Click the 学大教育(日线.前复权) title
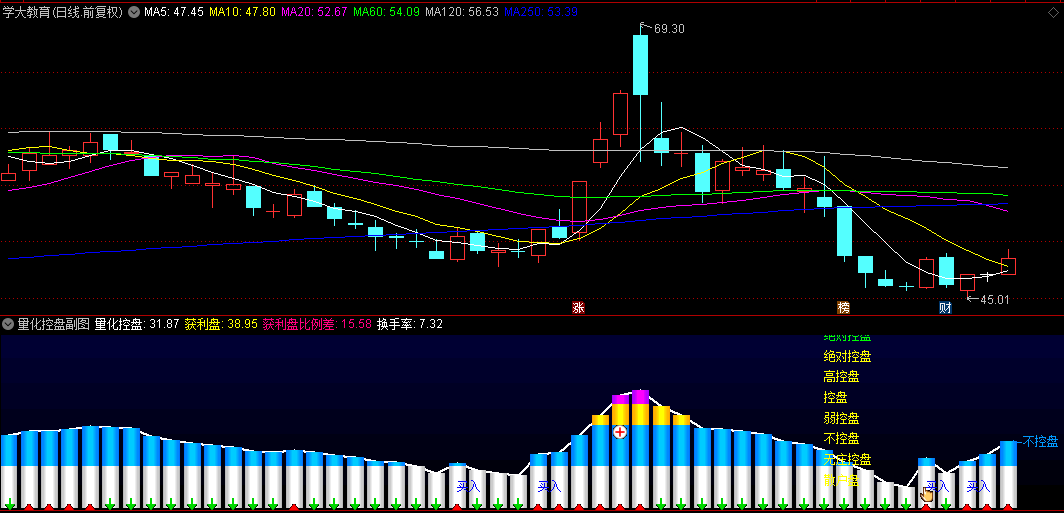Screen dimensions: 1064x513 pyautogui.click(x=63, y=12)
